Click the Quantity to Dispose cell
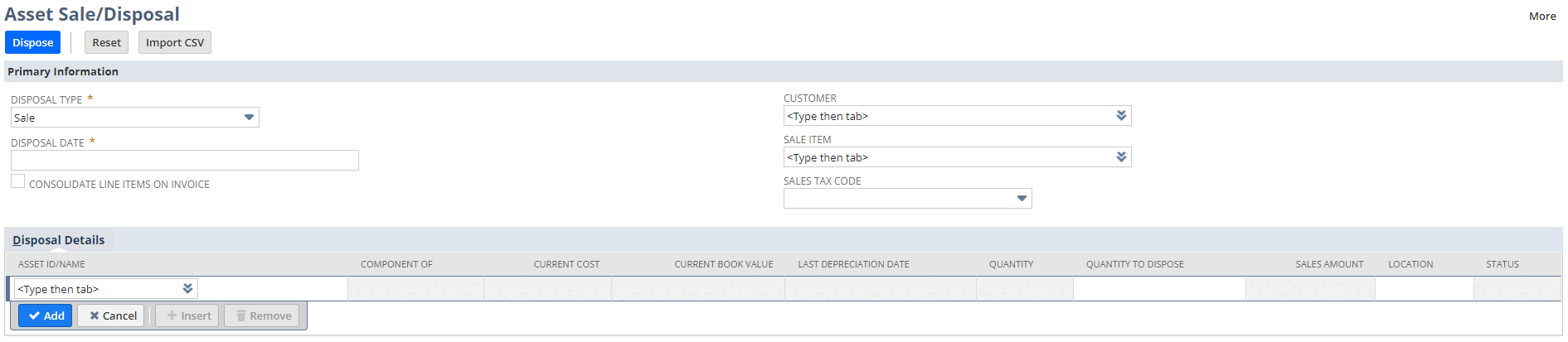The height and width of the screenshot is (342, 1568). click(1158, 289)
